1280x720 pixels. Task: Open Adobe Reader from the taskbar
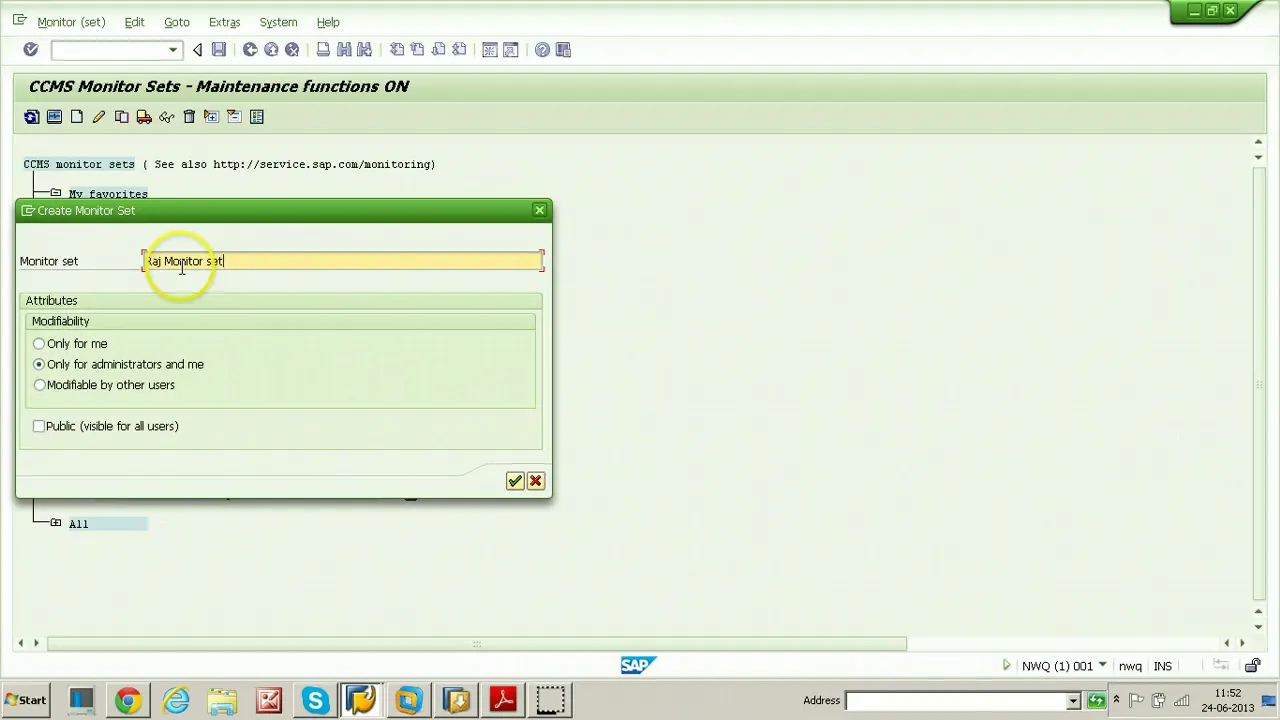click(503, 700)
